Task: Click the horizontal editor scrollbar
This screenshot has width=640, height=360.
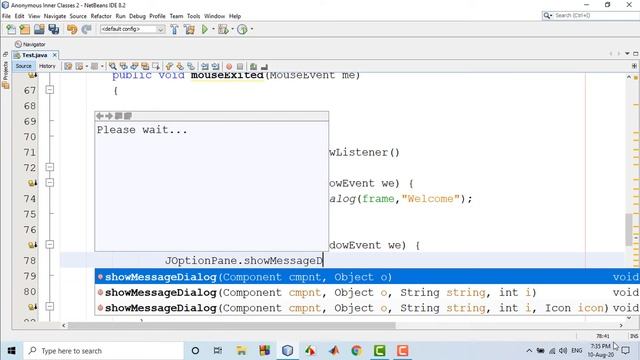Action: tap(232, 325)
